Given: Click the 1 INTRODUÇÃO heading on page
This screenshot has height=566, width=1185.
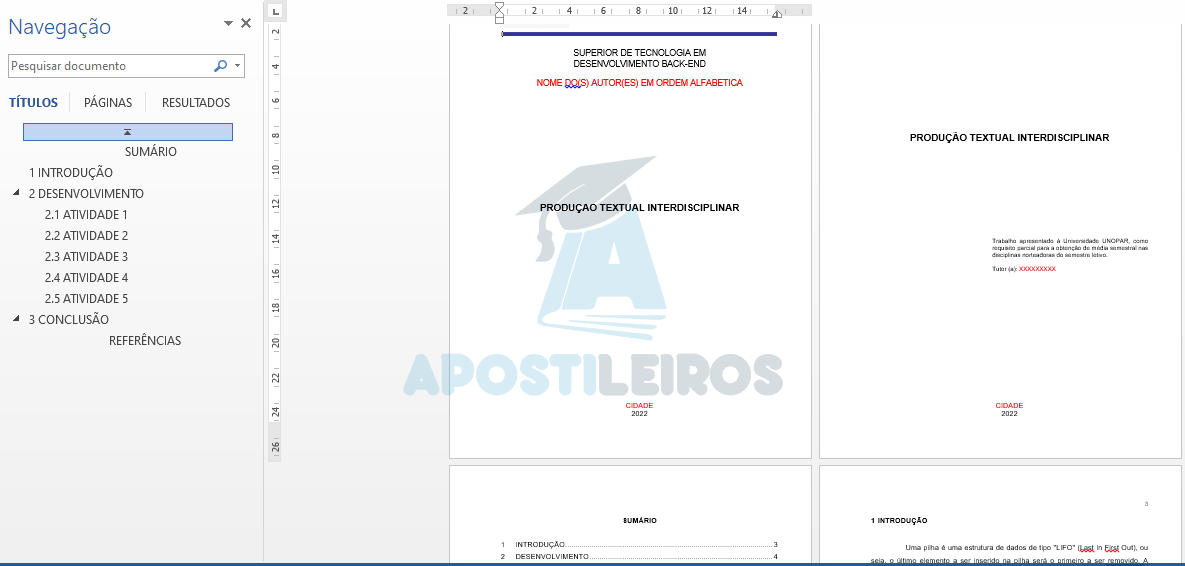Looking at the screenshot, I should tap(899, 521).
